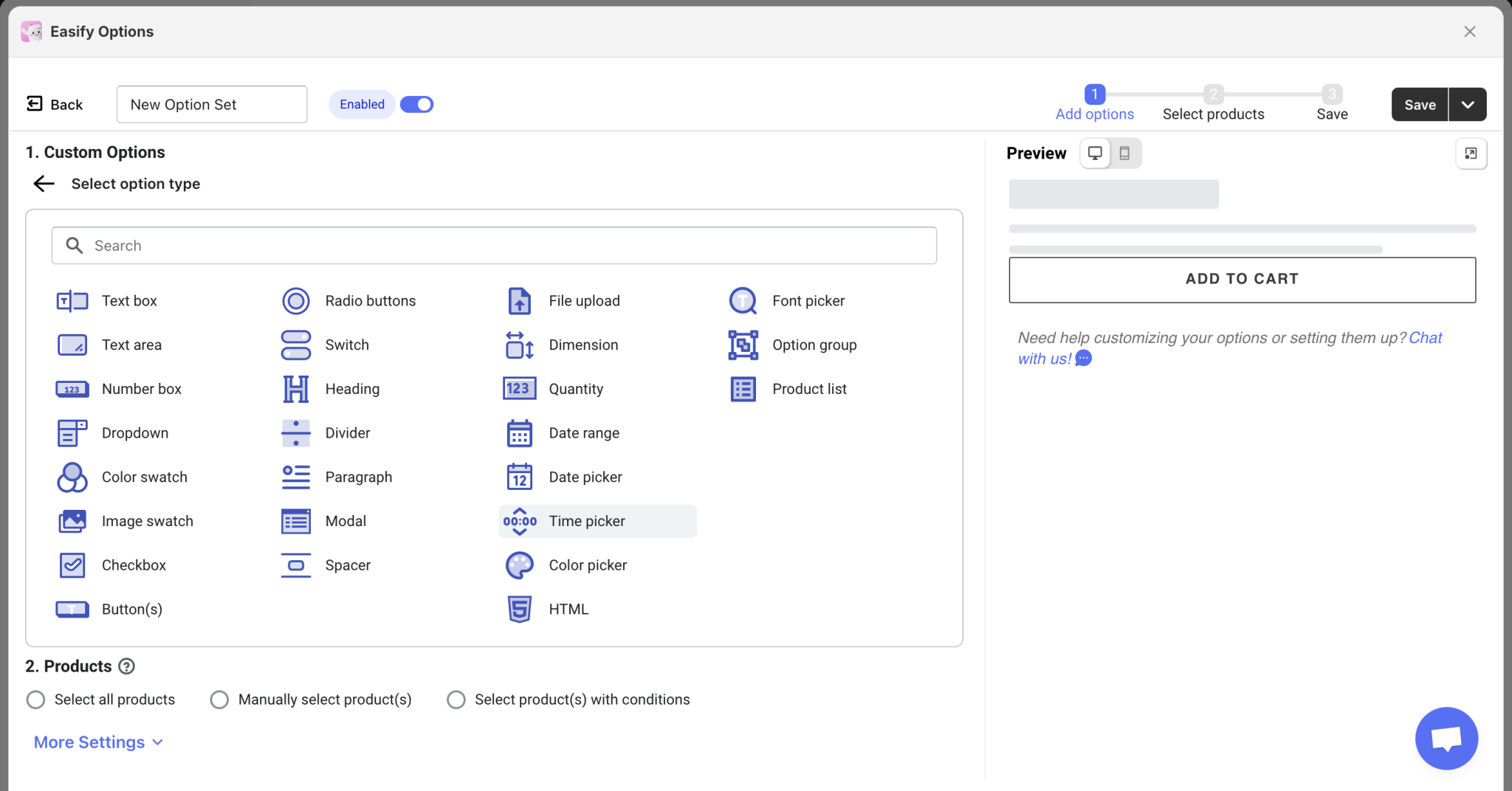Select the Date picker calendar icon
Viewport: 1512px width, 791px height.
pyautogui.click(x=520, y=477)
